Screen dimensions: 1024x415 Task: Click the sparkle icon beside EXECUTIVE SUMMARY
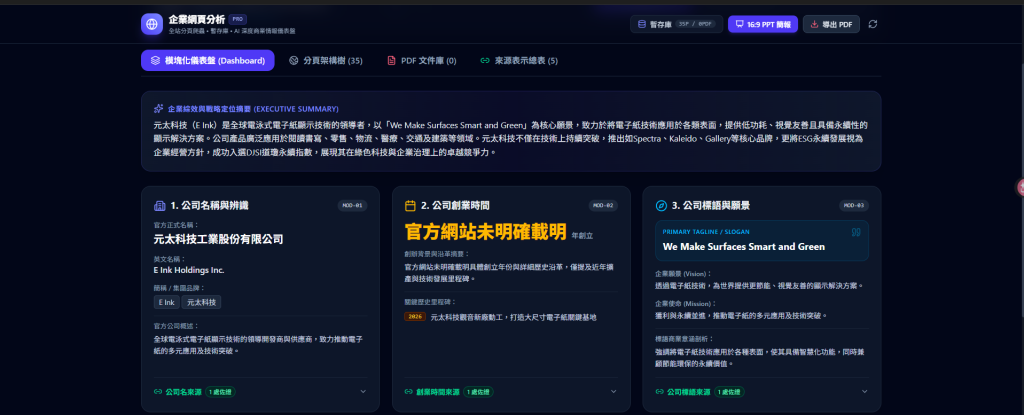coord(158,109)
